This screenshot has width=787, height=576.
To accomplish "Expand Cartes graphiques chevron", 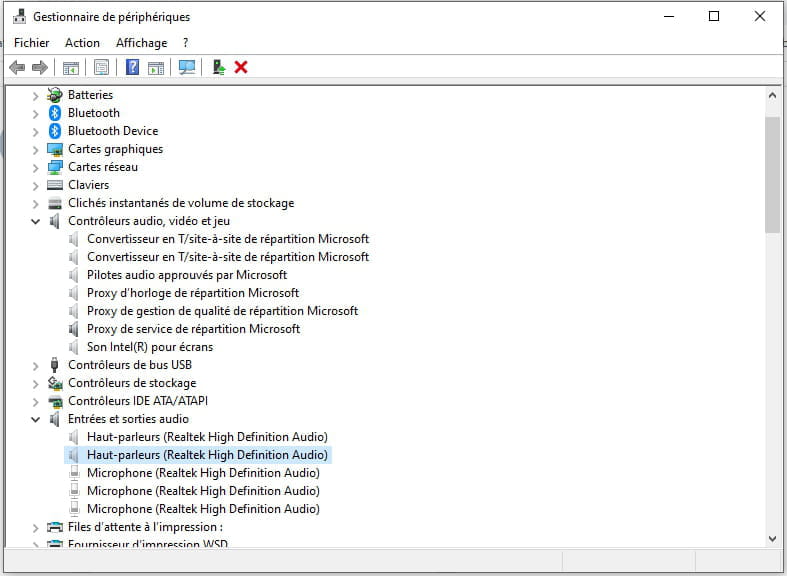I will (x=35, y=150).
